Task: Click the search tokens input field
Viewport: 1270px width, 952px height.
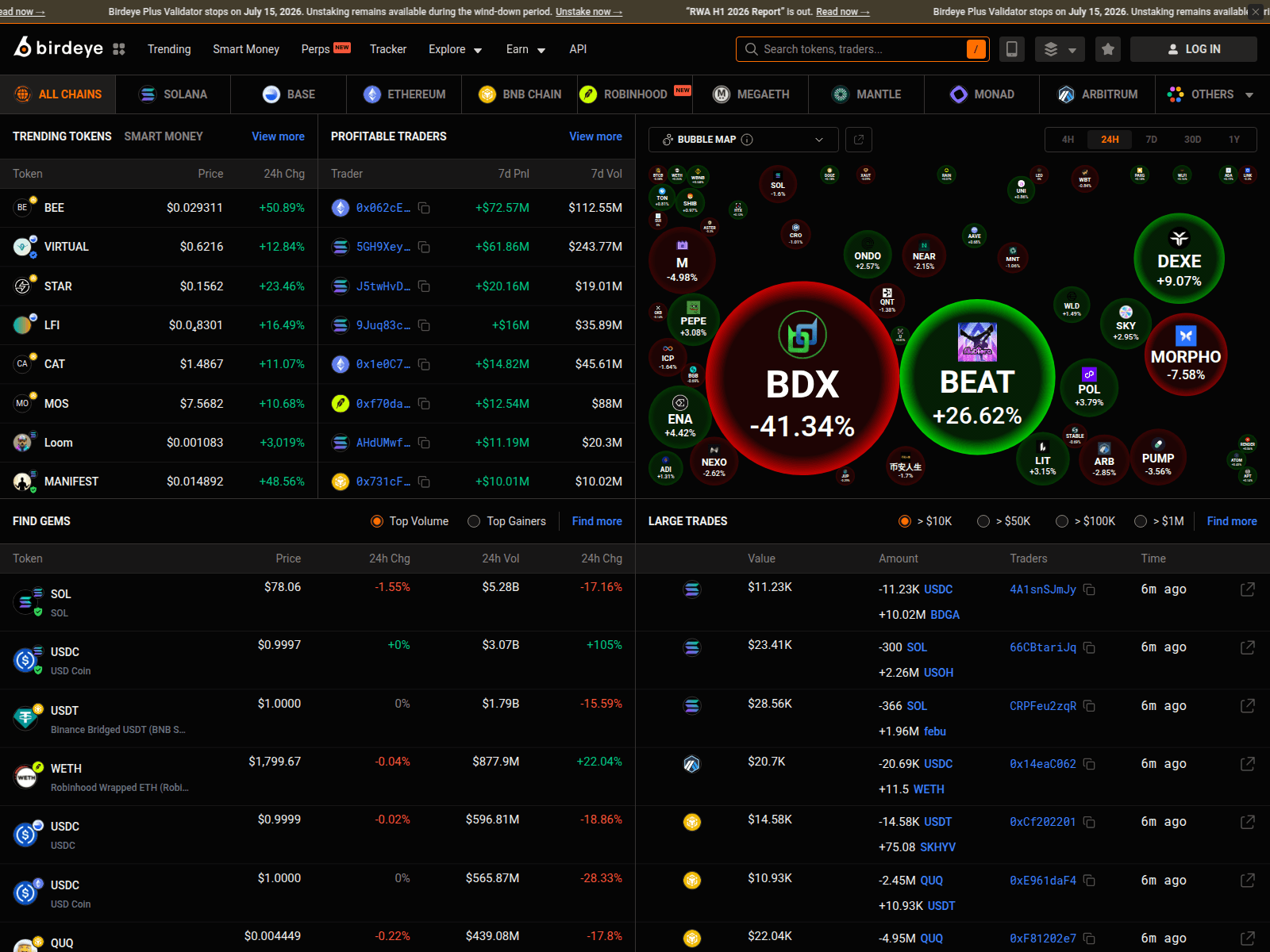Action: (862, 49)
